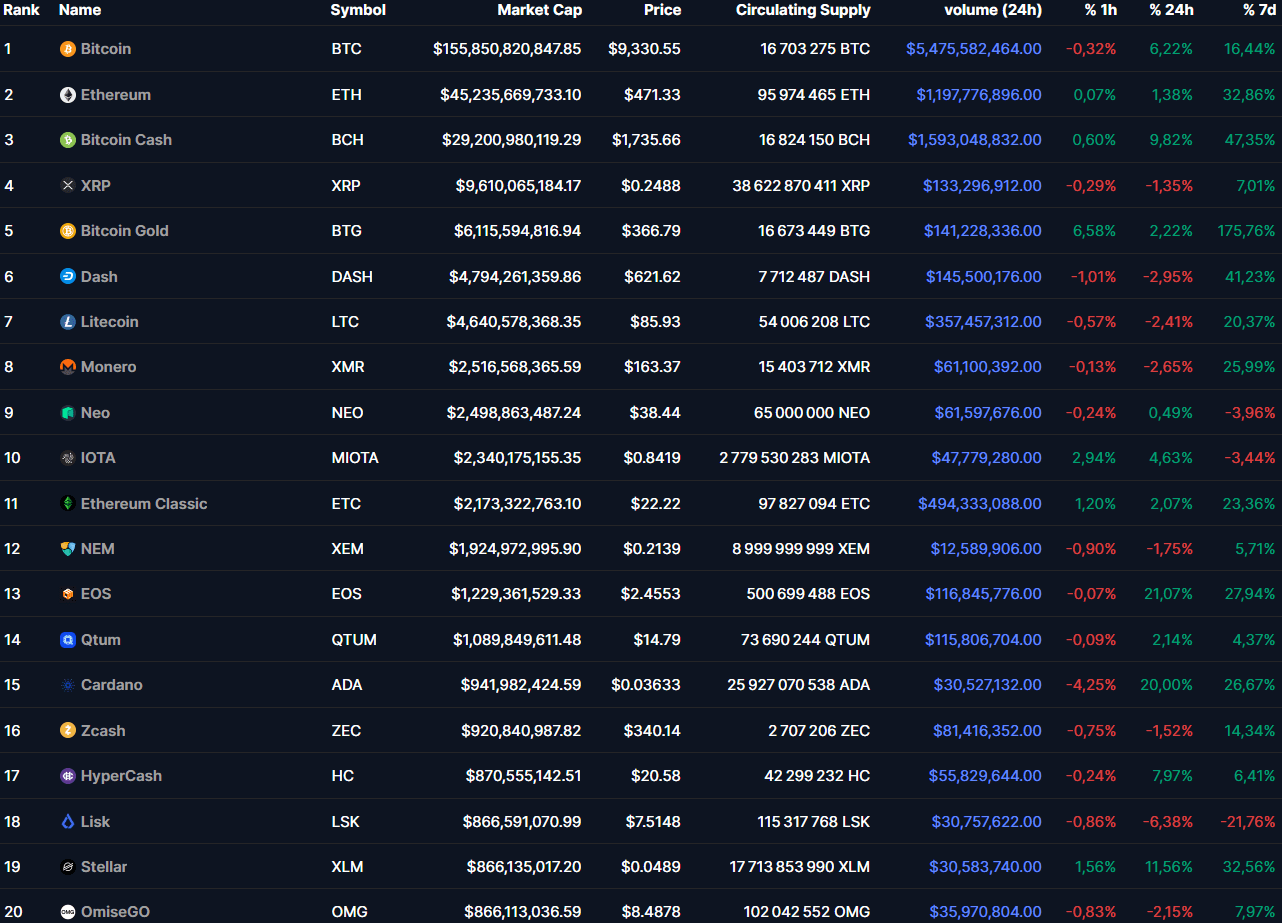Viewport: 1282px width, 923px height.
Task: Open Ethereum Classic volume $494,333,088.00 link
Action: 980,504
